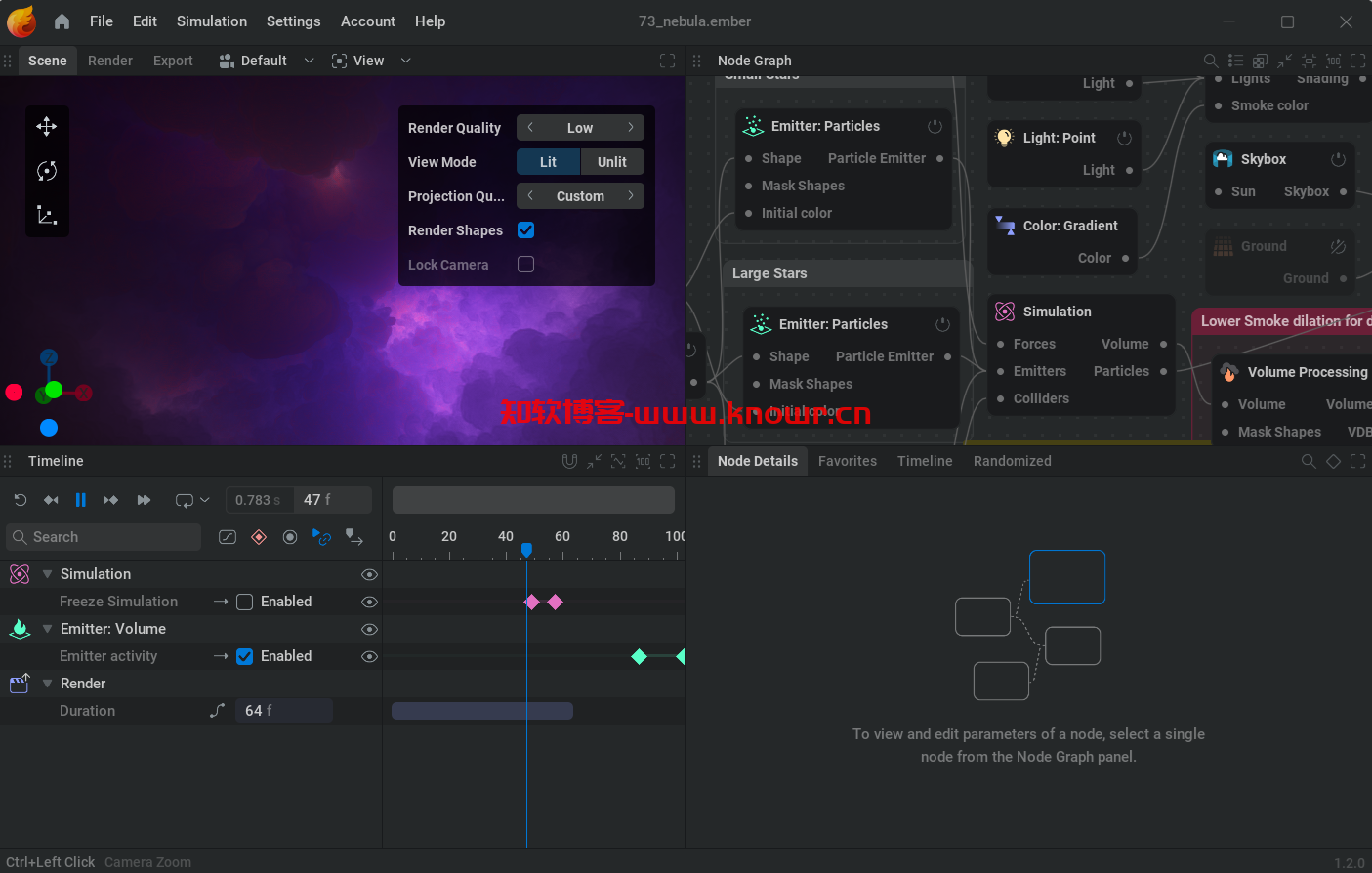Select the first pink Freeze Simulation keyframe
1372x873 pixels.
531,602
